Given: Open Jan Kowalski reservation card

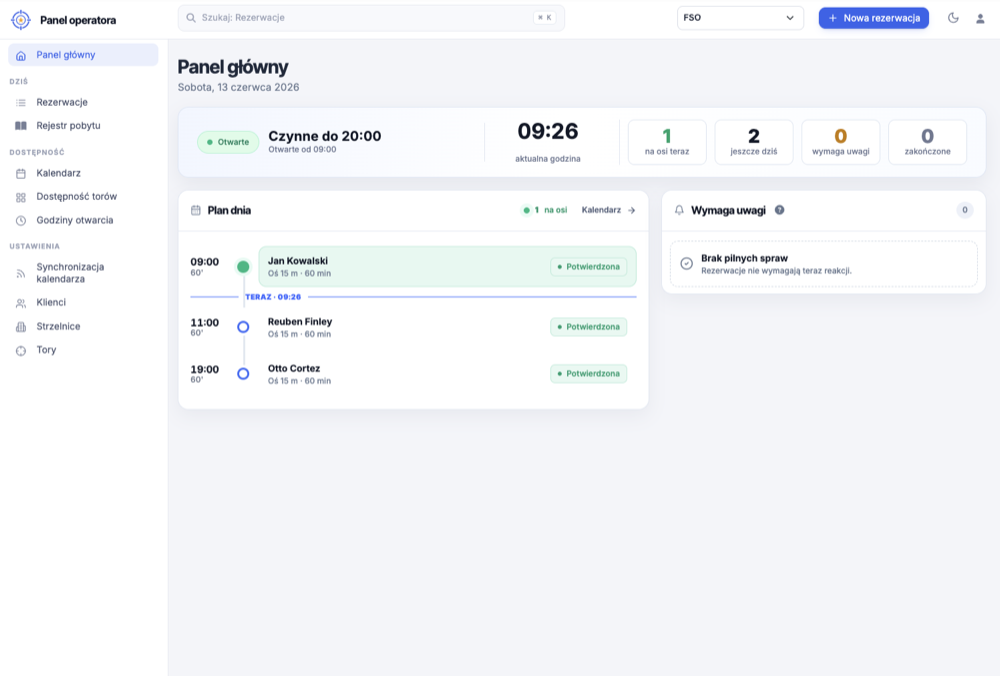Looking at the screenshot, I should click(447, 267).
